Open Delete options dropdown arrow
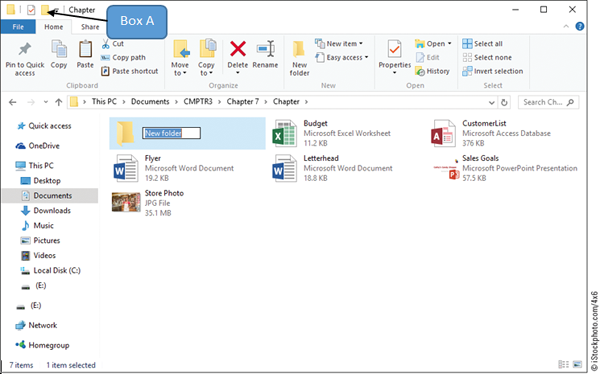Viewport: 600px width, 374px height. [238, 73]
